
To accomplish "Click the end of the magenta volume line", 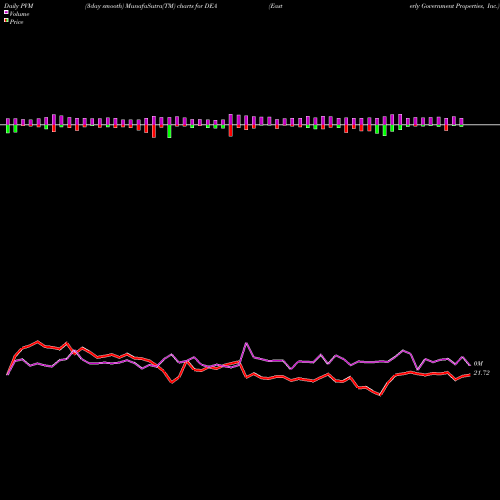I will click(x=470, y=365).
